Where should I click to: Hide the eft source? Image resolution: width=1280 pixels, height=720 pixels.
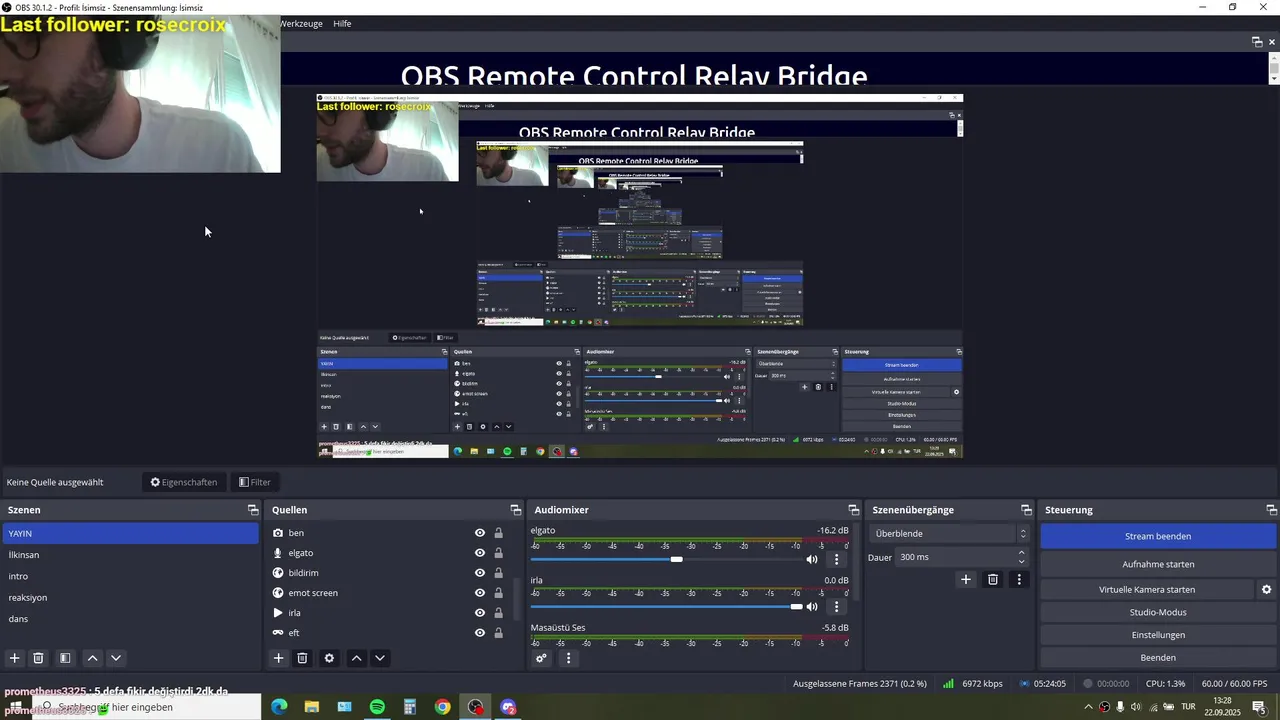[480, 633]
